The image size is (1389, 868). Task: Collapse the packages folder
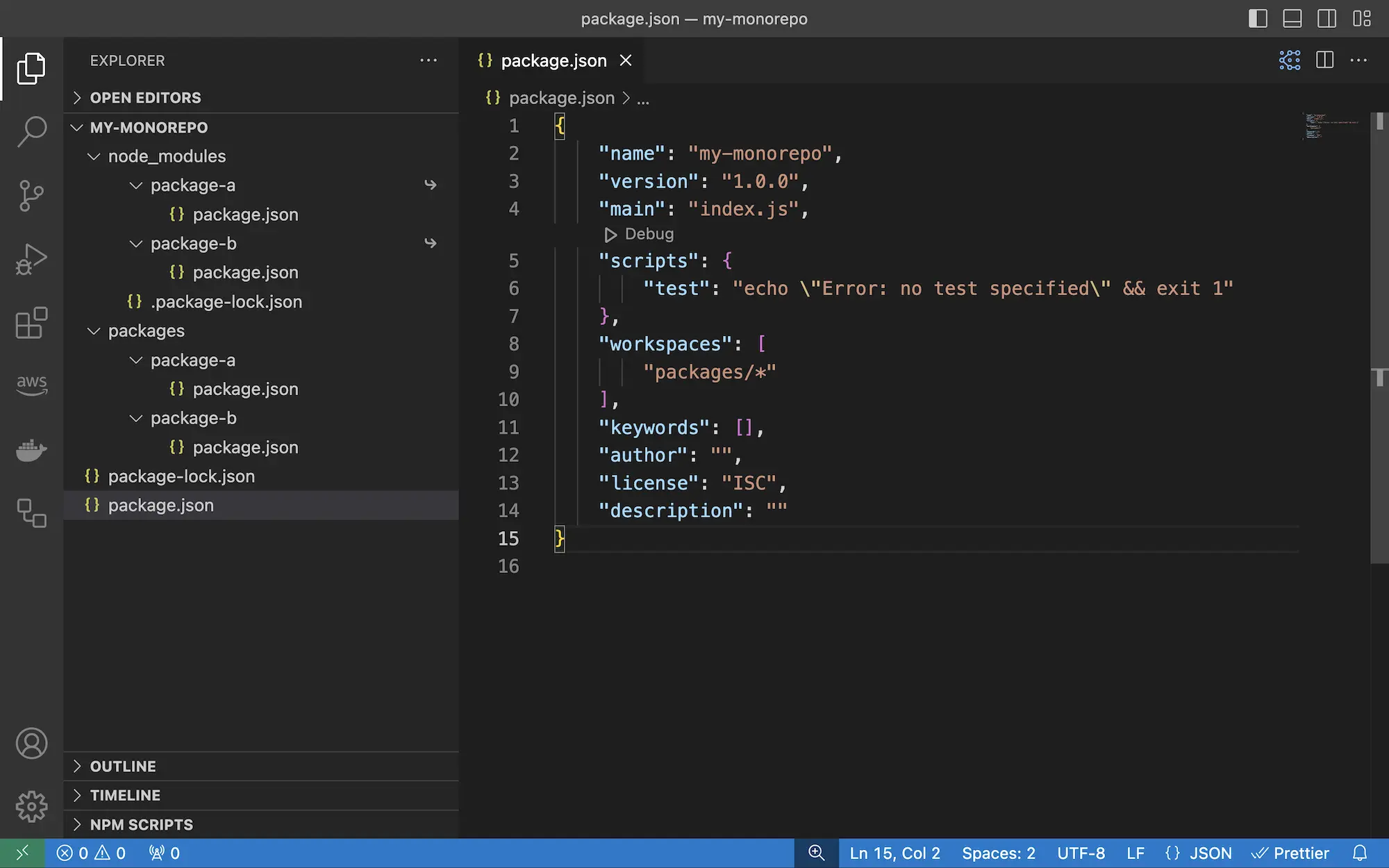point(261,331)
